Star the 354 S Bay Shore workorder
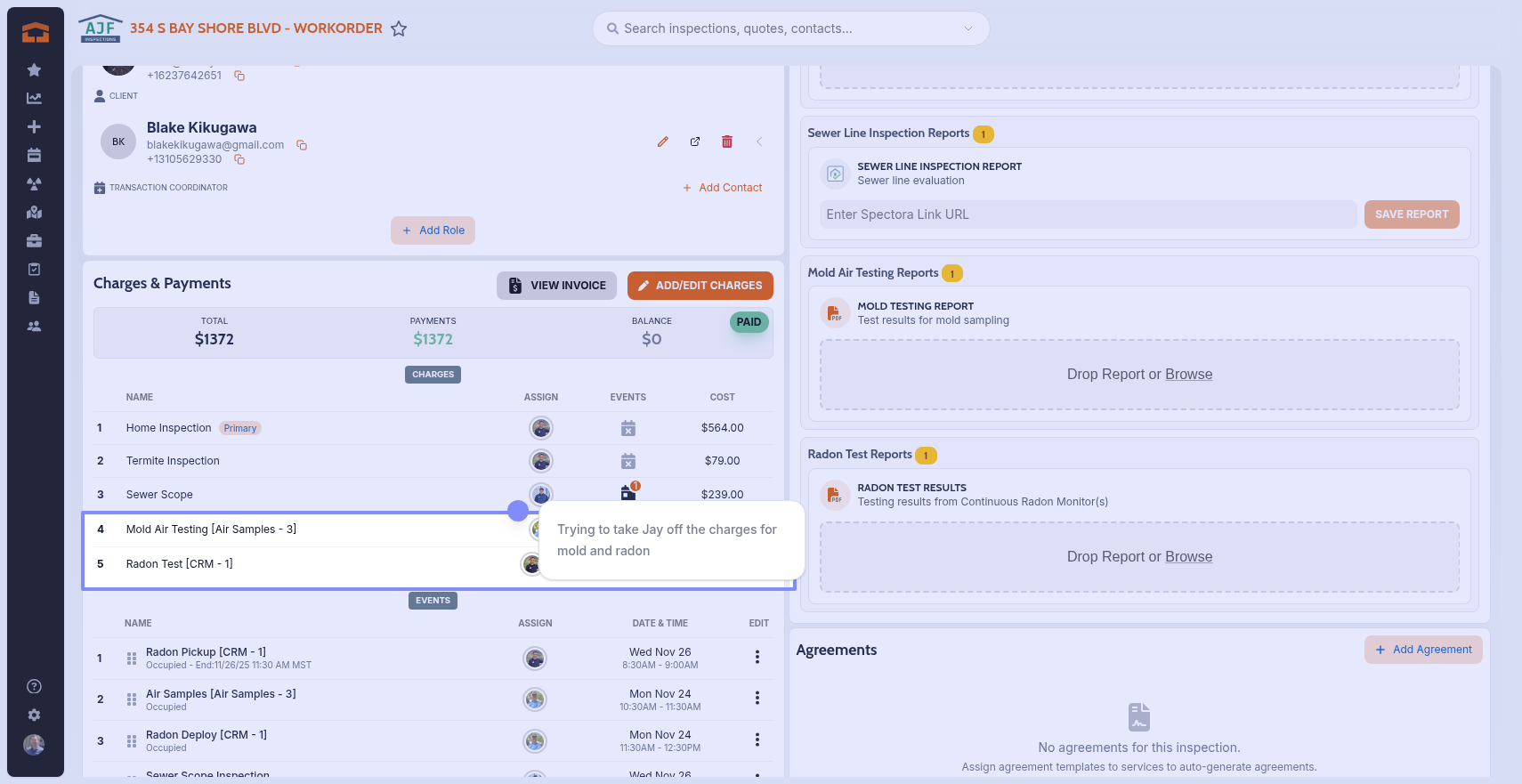Screen dimensions: 1522x784 tap(399, 28)
